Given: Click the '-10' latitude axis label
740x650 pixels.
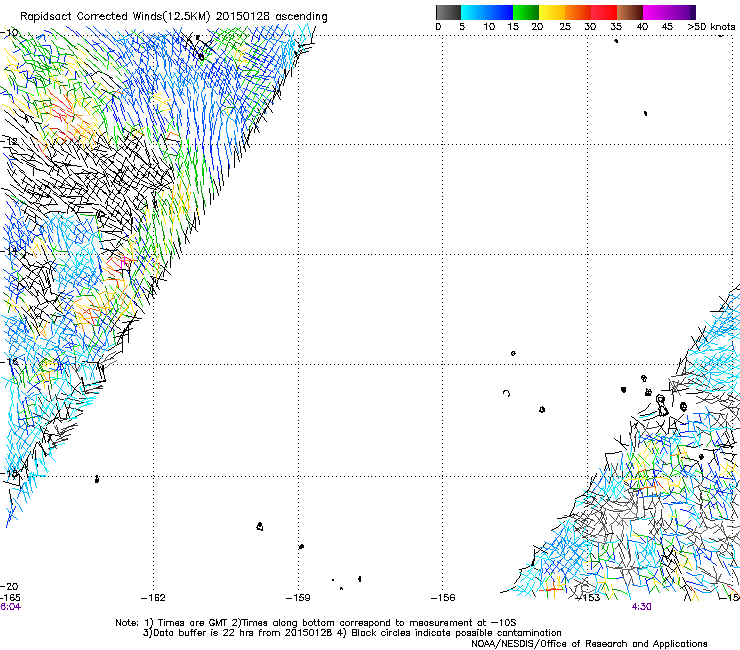Looking at the screenshot, I should pyautogui.click(x=9, y=33).
